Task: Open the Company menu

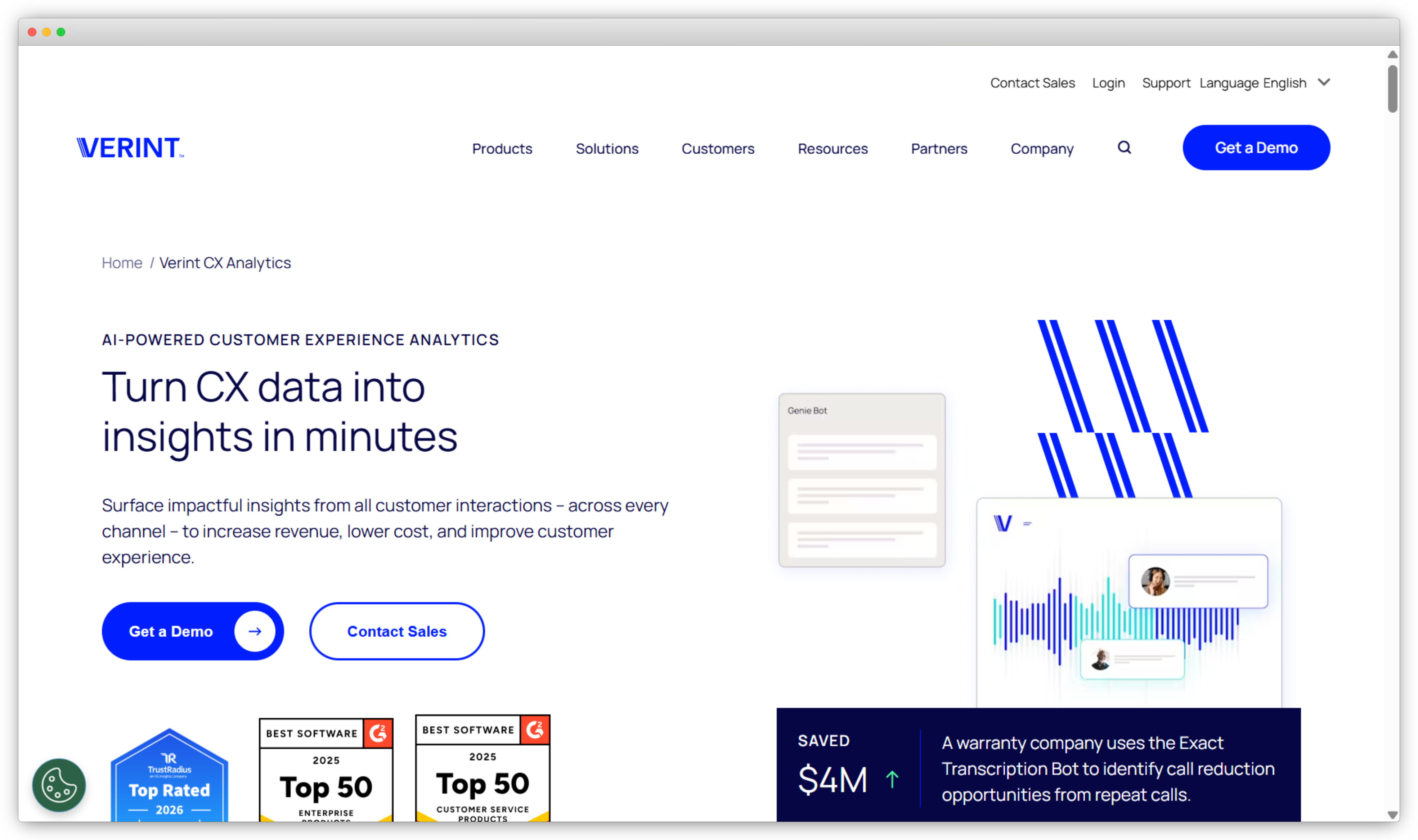Action: (x=1041, y=148)
